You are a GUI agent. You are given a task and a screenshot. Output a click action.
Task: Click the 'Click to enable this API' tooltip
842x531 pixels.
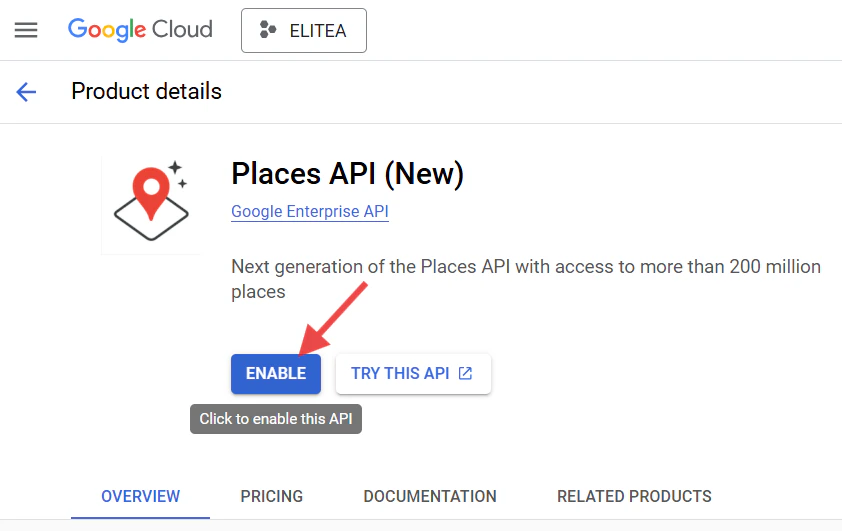(276, 419)
